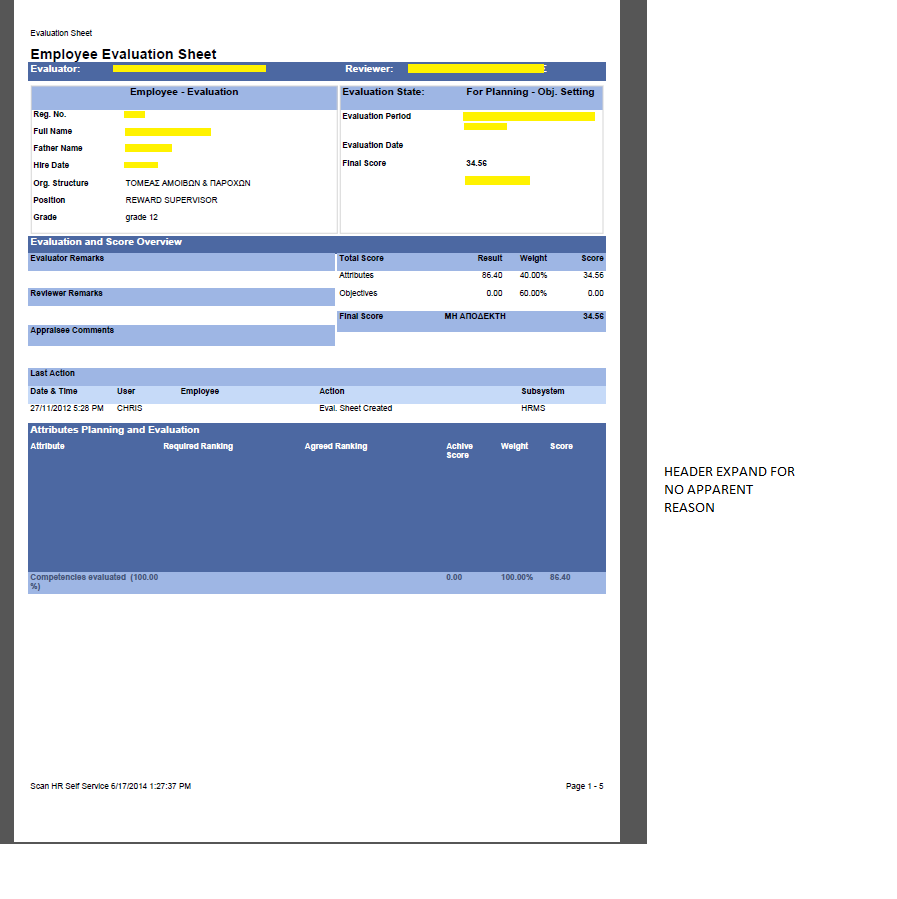This screenshot has height=899, width=897.
Task: Click the Page 1 - 5 footer text
Action: [584, 786]
